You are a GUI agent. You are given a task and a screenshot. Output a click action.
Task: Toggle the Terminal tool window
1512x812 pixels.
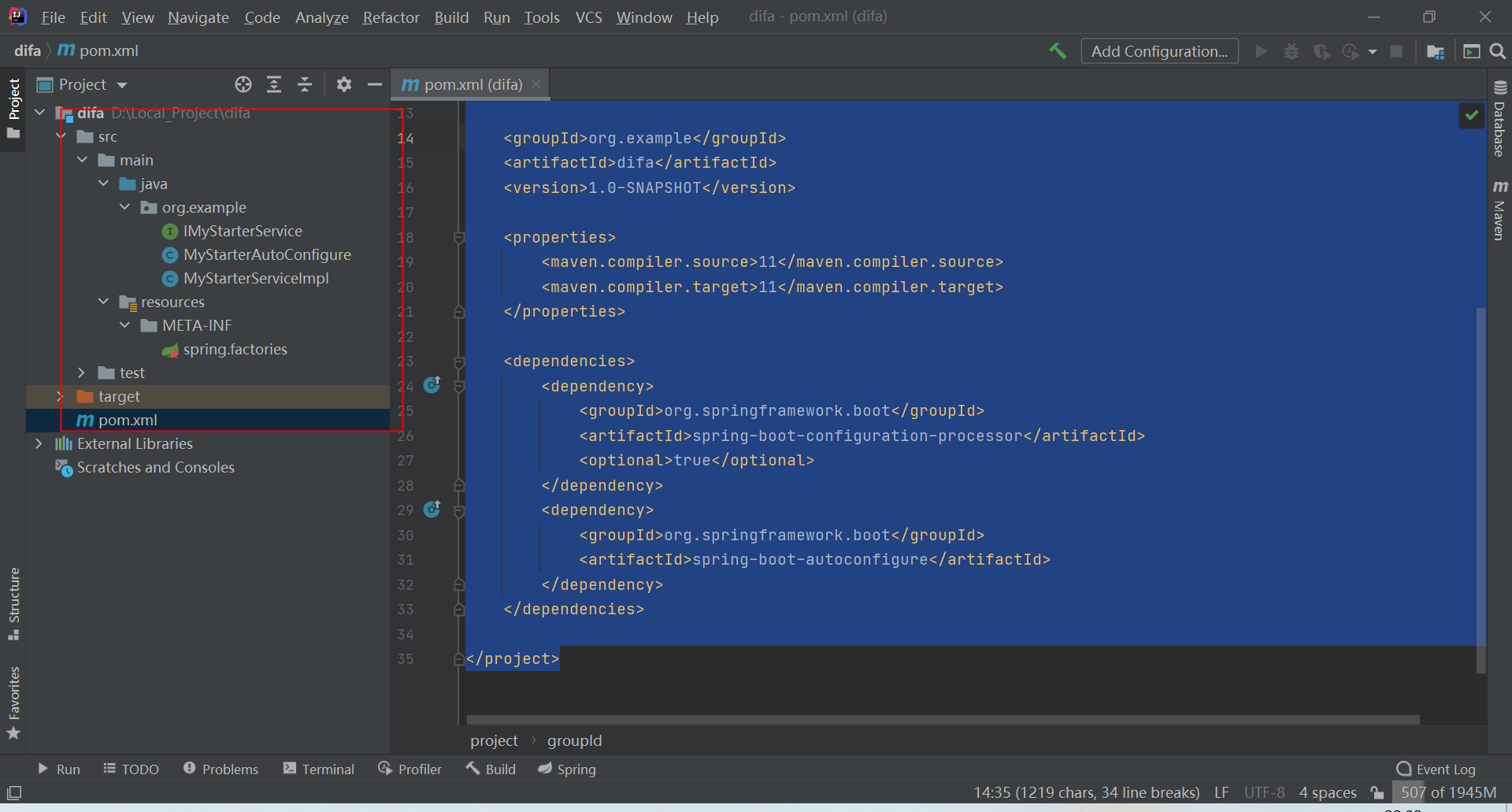pyautogui.click(x=318, y=769)
